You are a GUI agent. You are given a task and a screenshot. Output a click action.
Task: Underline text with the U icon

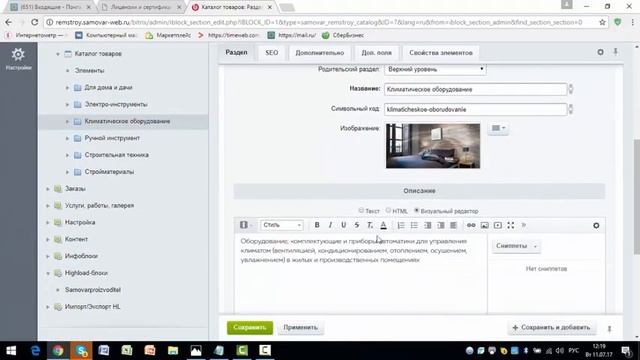(x=344, y=225)
